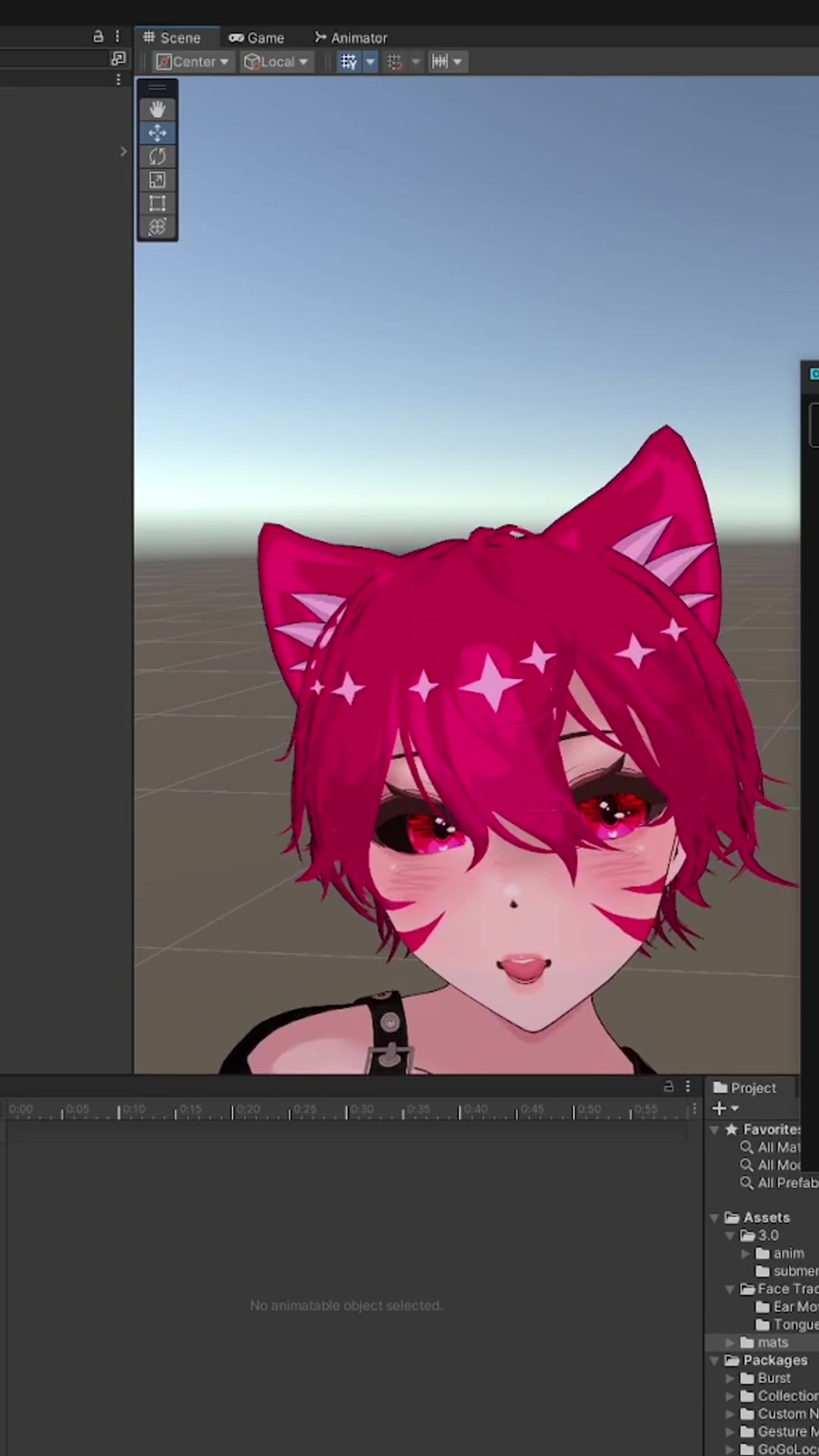Switch to the Project tab
819x1456 pixels.
tap(745, 1087)
